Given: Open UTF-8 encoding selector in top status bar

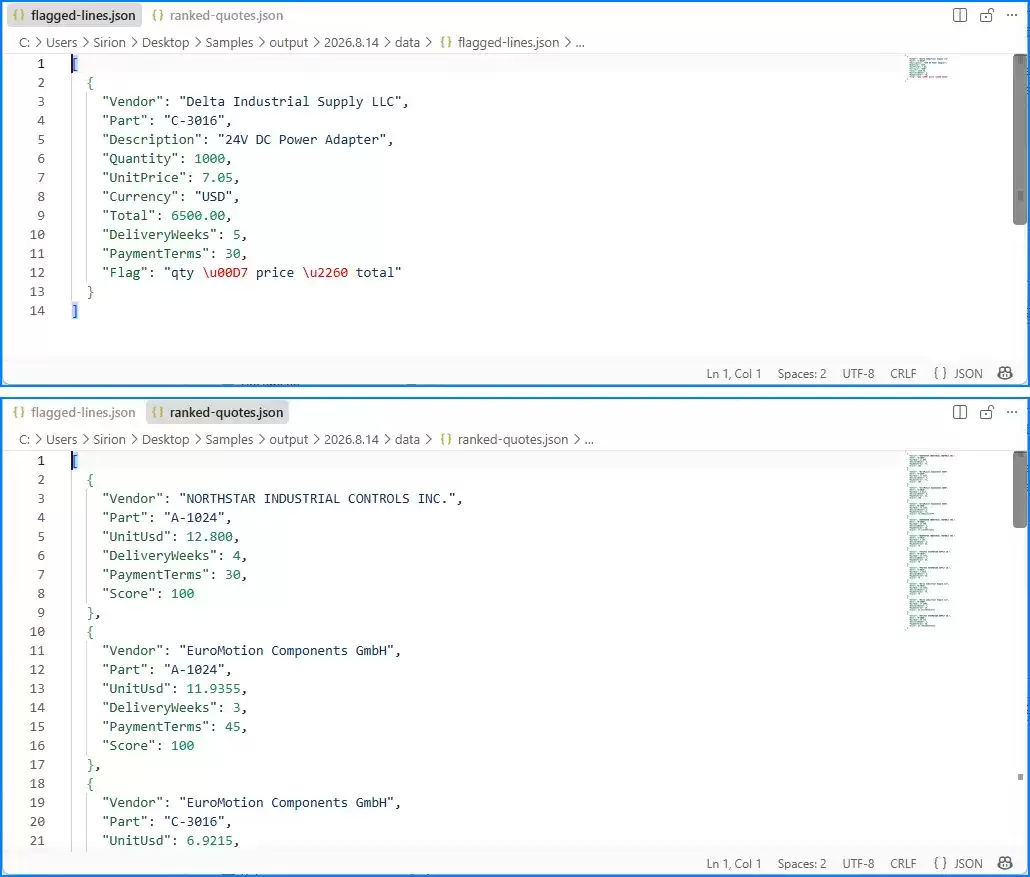Looking at the screenshot, I should (x=858, y=373).
